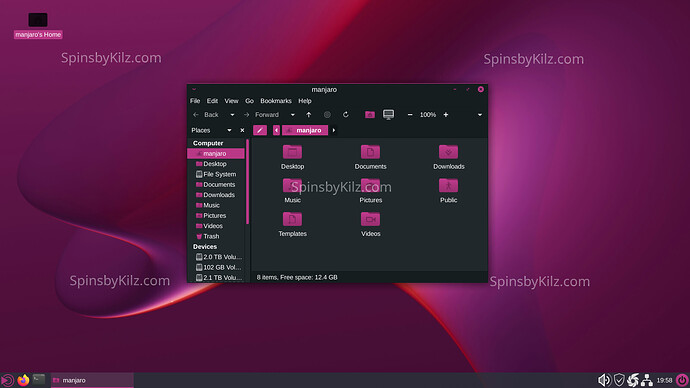Launch terminal from the taskbar
The image size is (690, 388).
(x=39, y=380)
